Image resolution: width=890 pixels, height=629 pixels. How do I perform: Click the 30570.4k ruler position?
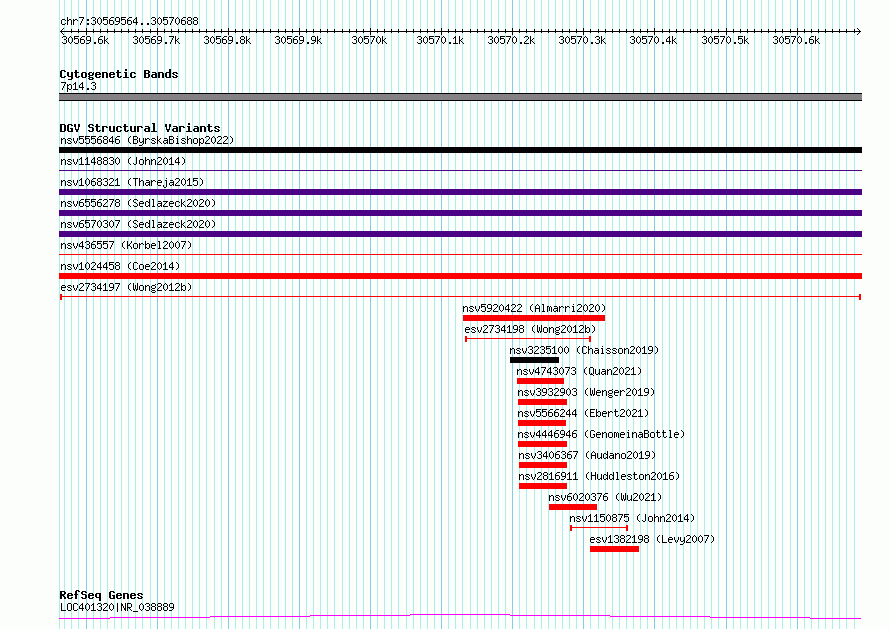point(653,40)
